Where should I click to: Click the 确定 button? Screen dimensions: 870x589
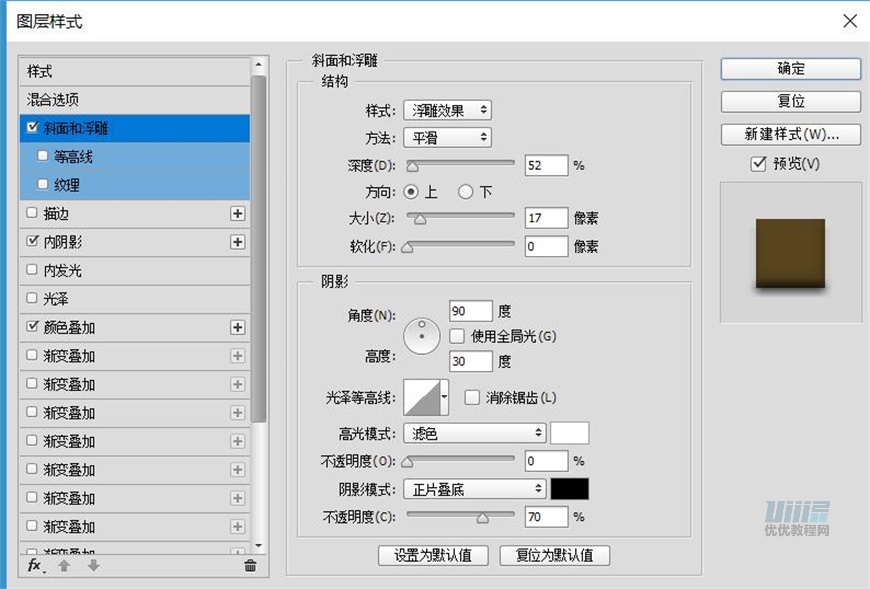790,69
